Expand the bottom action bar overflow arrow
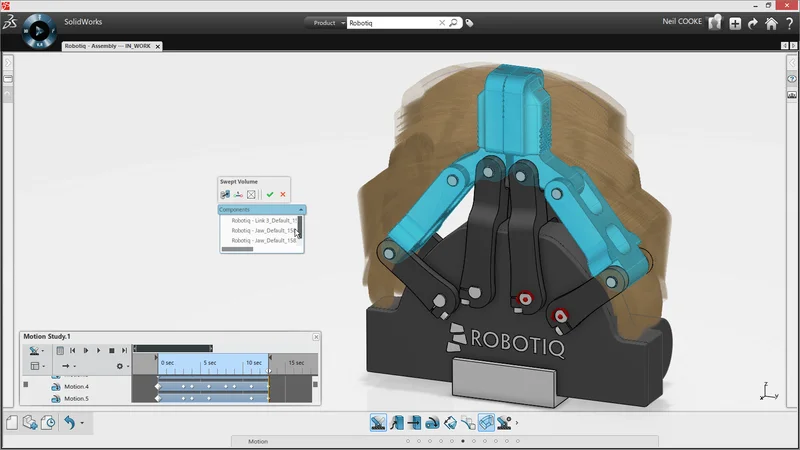The height and width of the screenshot is (450, 800). tap(516, 423)
